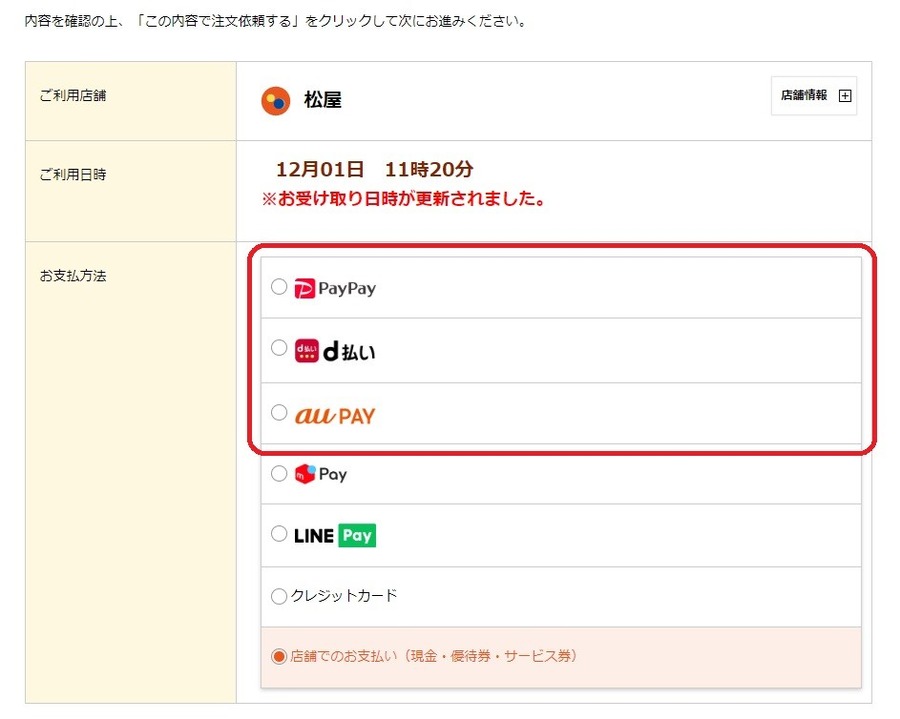Click the クレジットカード label
Screen dimensions: 900x719
(x=344, y=596)
